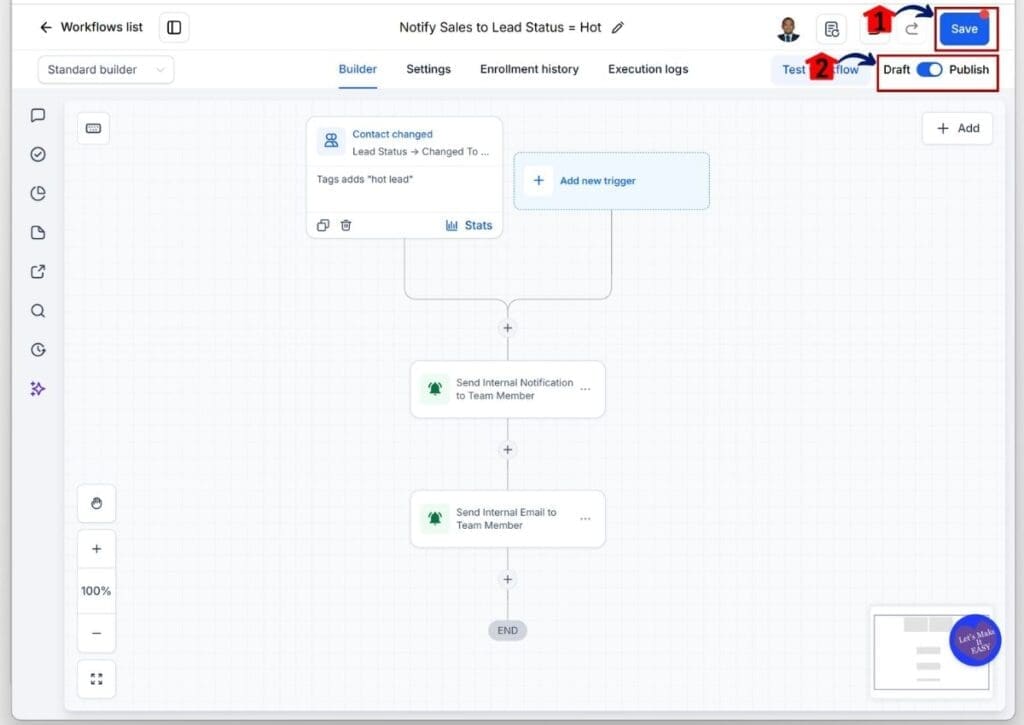Toggle the Draft/Publish switch
Screen dimensions: 1024x725
(929, 69)
